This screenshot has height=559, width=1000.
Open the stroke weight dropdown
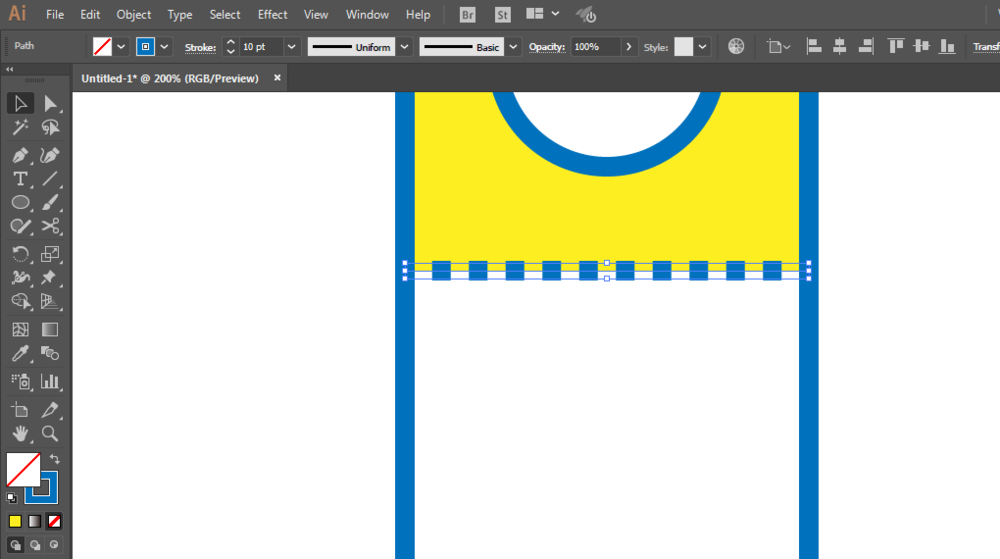[x=292, y=47]
